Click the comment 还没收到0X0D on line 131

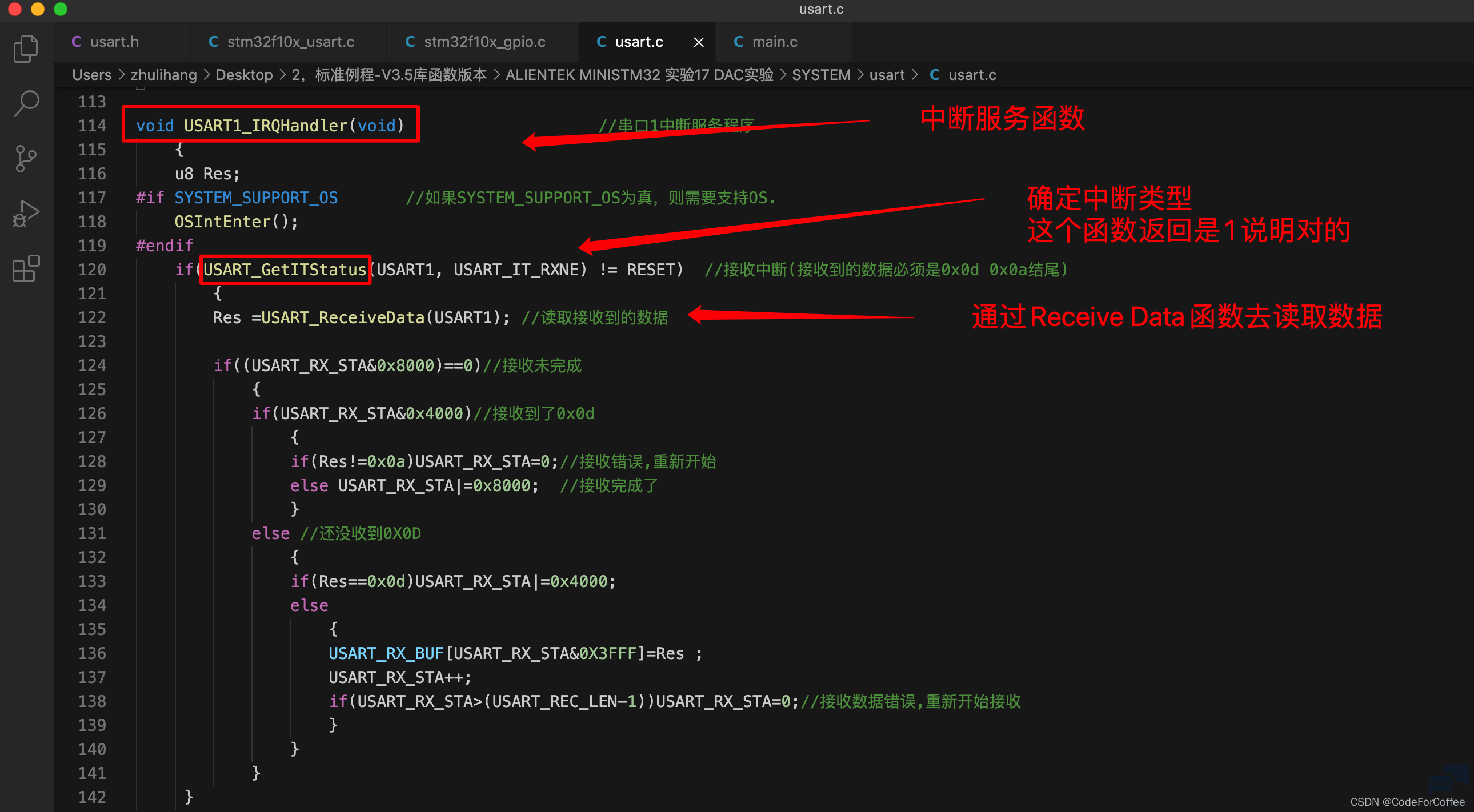tap(361, 533)
